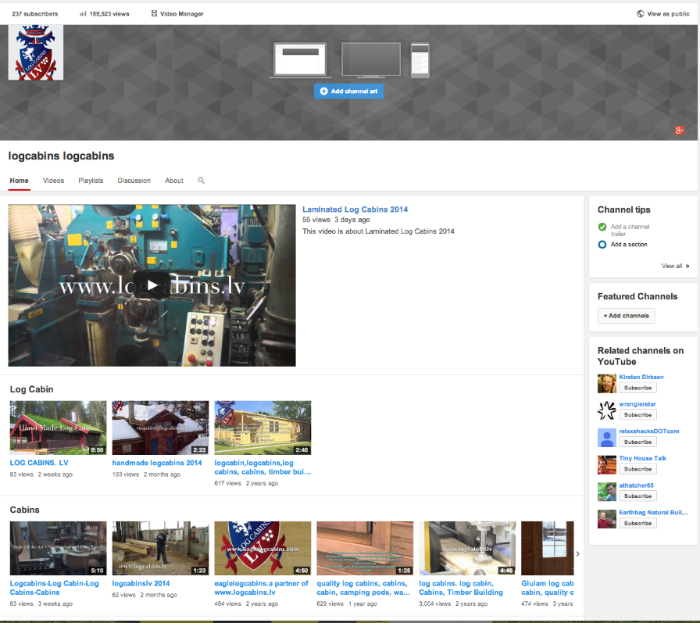Open logcabinslv 2014 video thumbnail

point(160,548)
